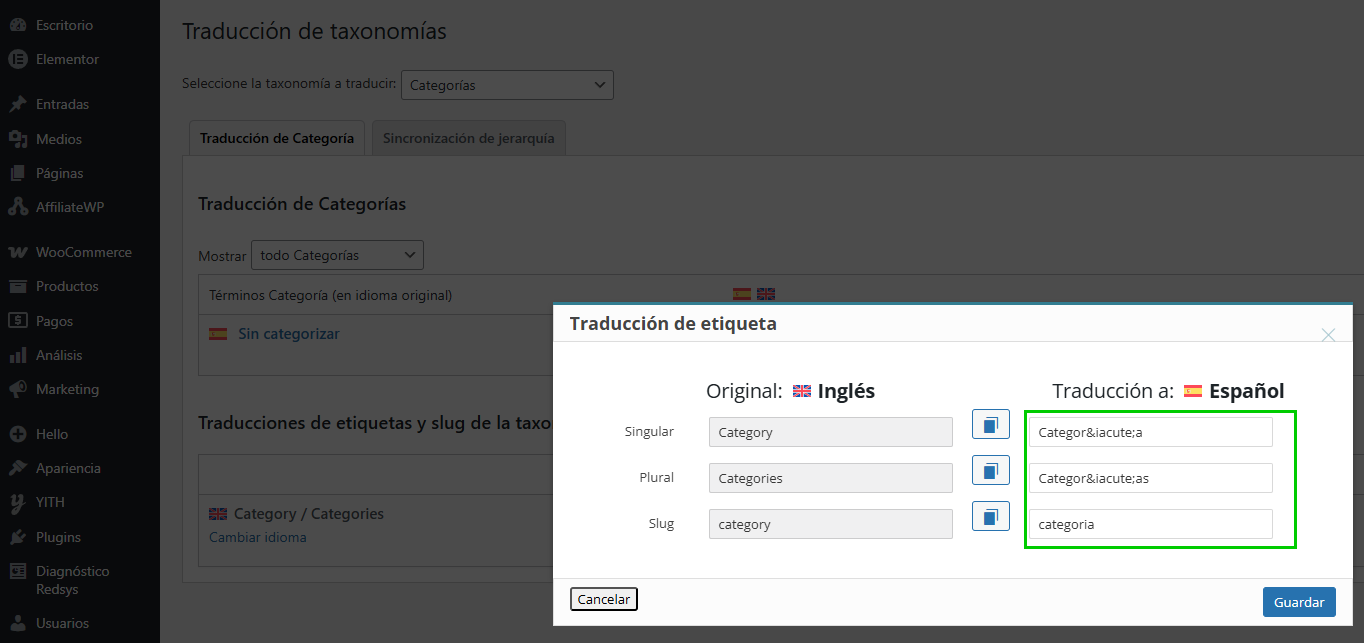Open Plugins via its plug icon
1364x643 pixels.
[17, 537]
